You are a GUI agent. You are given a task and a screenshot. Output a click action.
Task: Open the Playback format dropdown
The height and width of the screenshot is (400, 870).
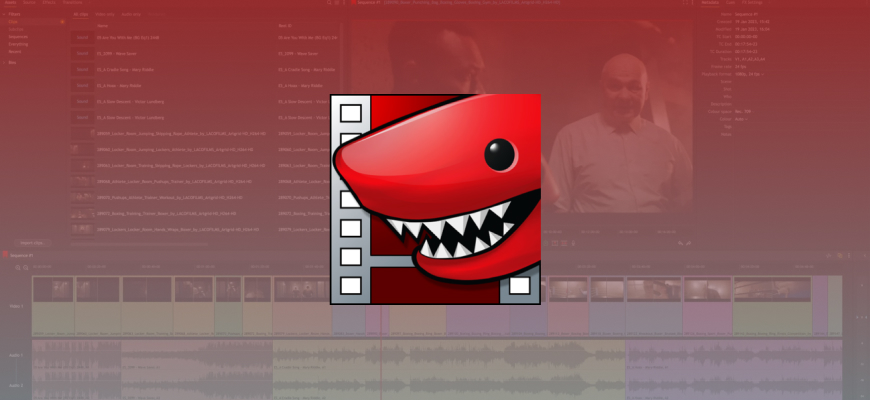click(750, 74)
